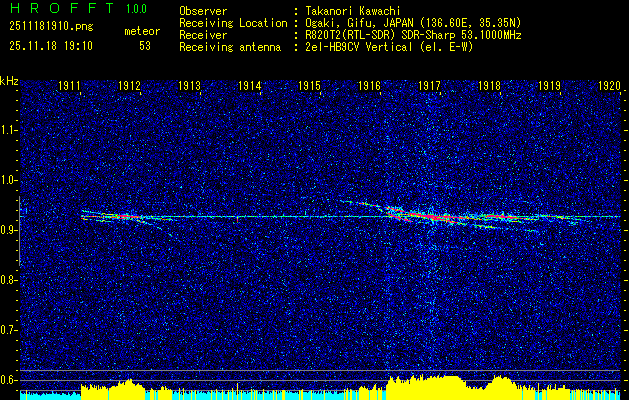Click the meteor count label
The image size is (629, 400).
(142, 31)
